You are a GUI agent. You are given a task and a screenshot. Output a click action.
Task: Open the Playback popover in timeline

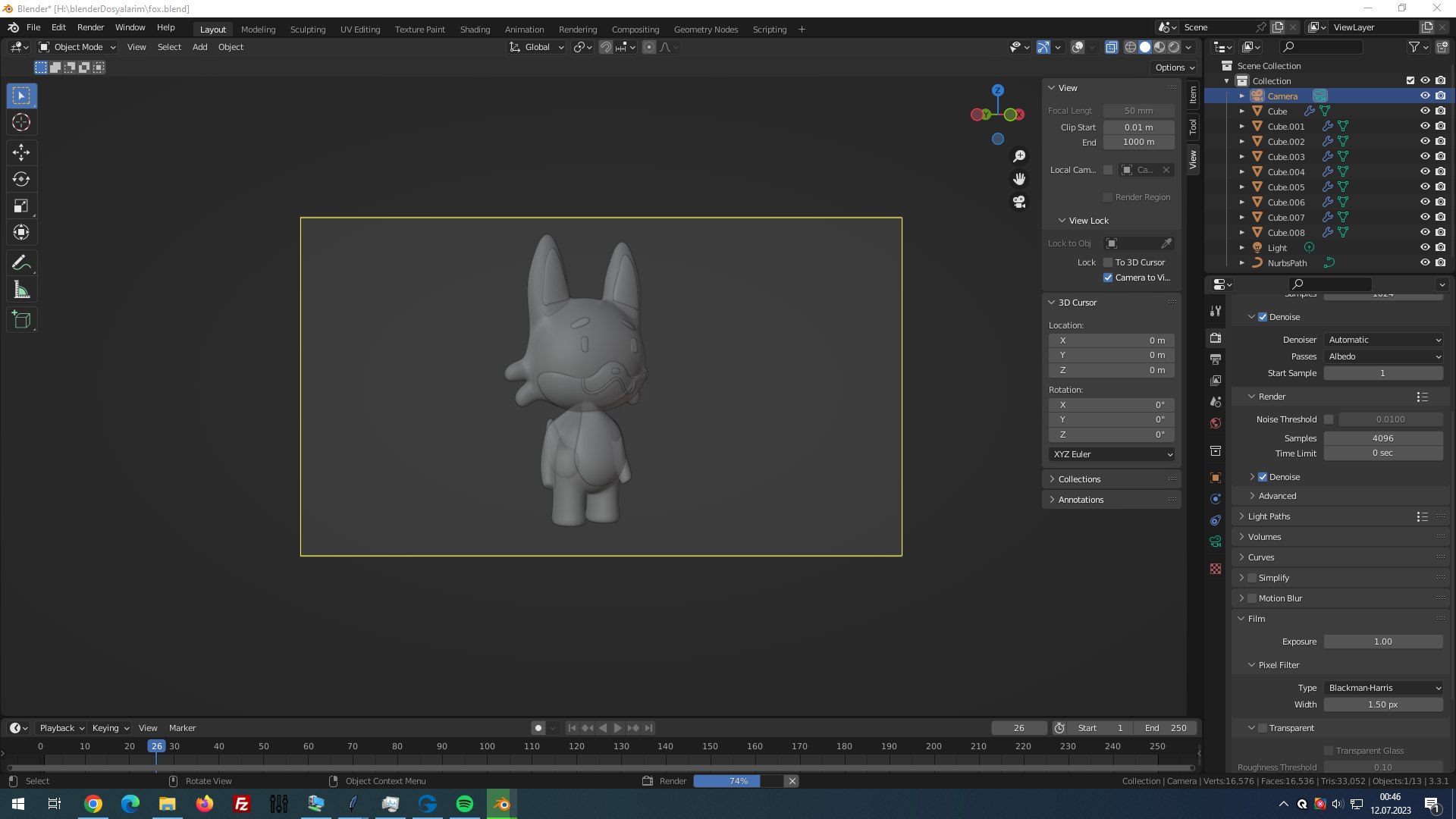coord(61,728)
